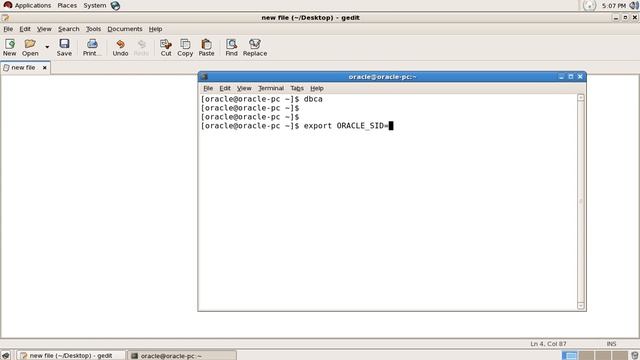Open the Documents menu in gedit
This screenshot has width=640, height=360.
point(125,29)
